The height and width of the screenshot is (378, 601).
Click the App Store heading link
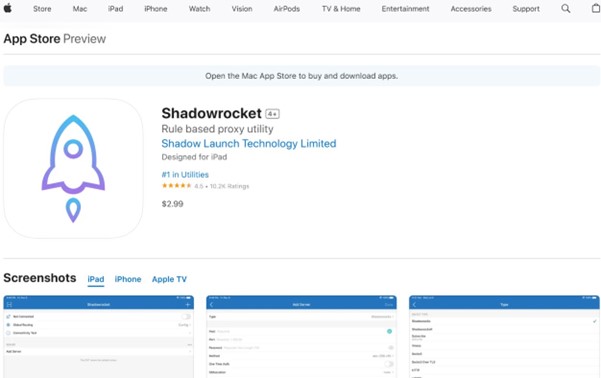pyautogui.click(x=32, y=39)
